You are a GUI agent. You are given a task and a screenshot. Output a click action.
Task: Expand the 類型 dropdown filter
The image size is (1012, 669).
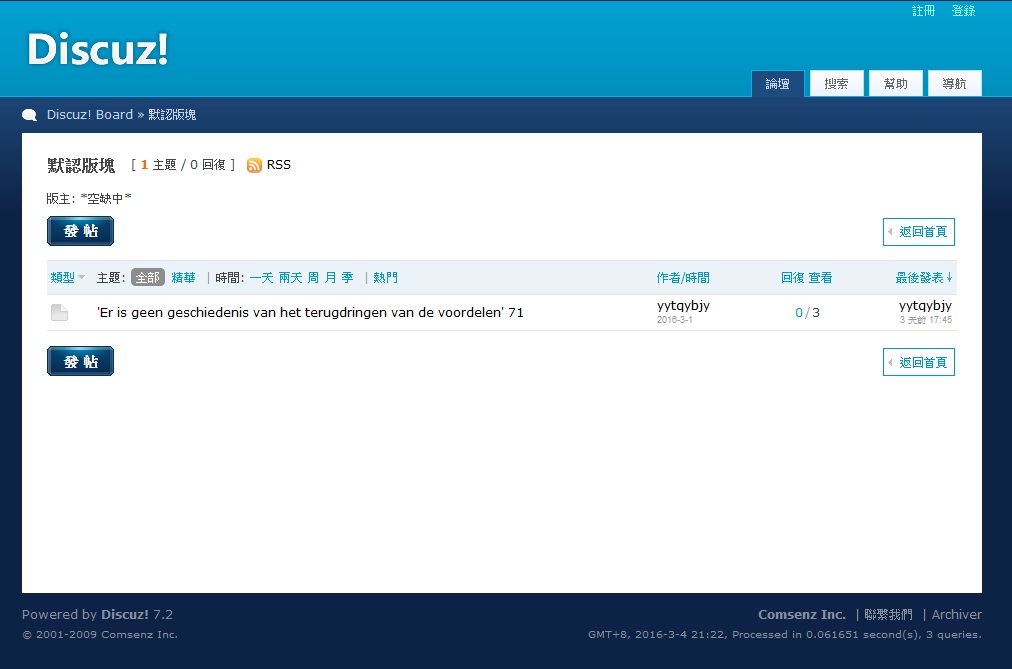click(x=67, y=278)
